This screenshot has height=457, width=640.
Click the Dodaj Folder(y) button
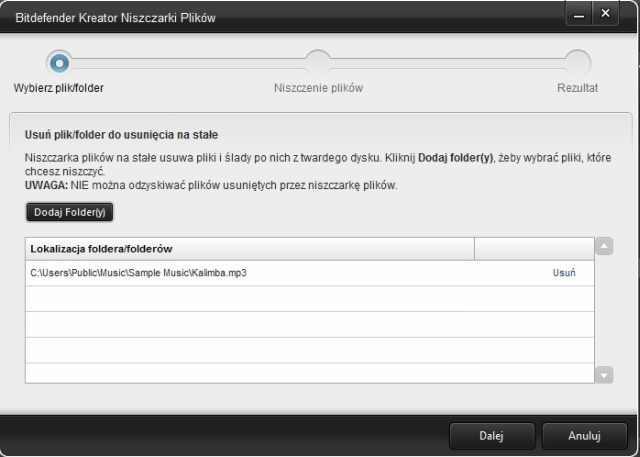click(x=70, y=212)
